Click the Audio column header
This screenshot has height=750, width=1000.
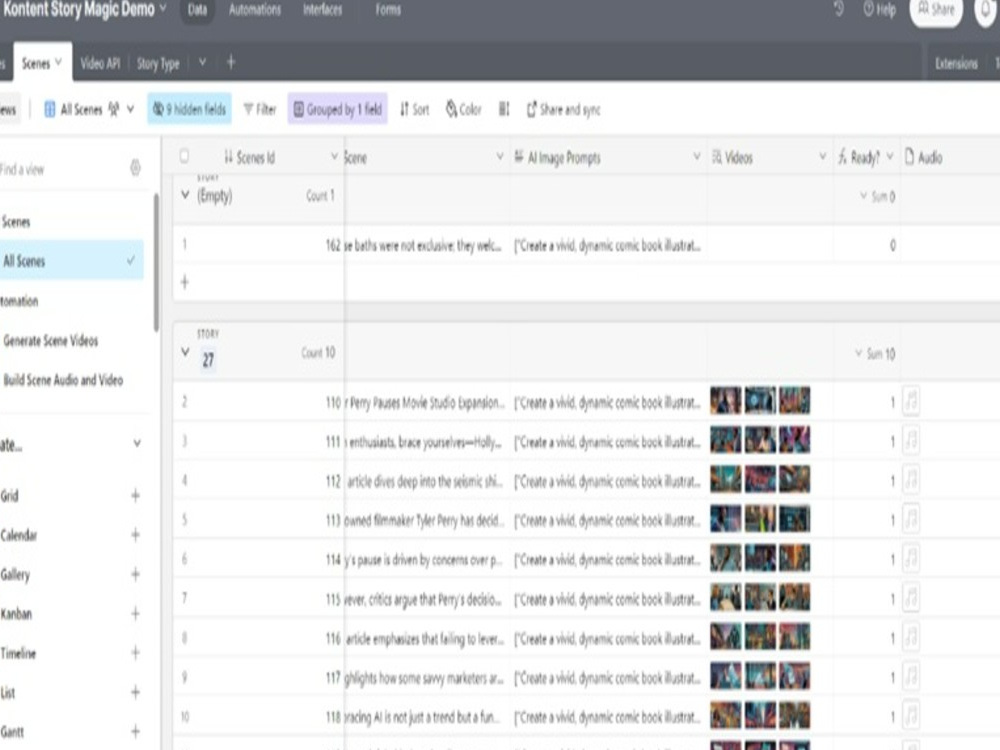(x=950, y=157)
